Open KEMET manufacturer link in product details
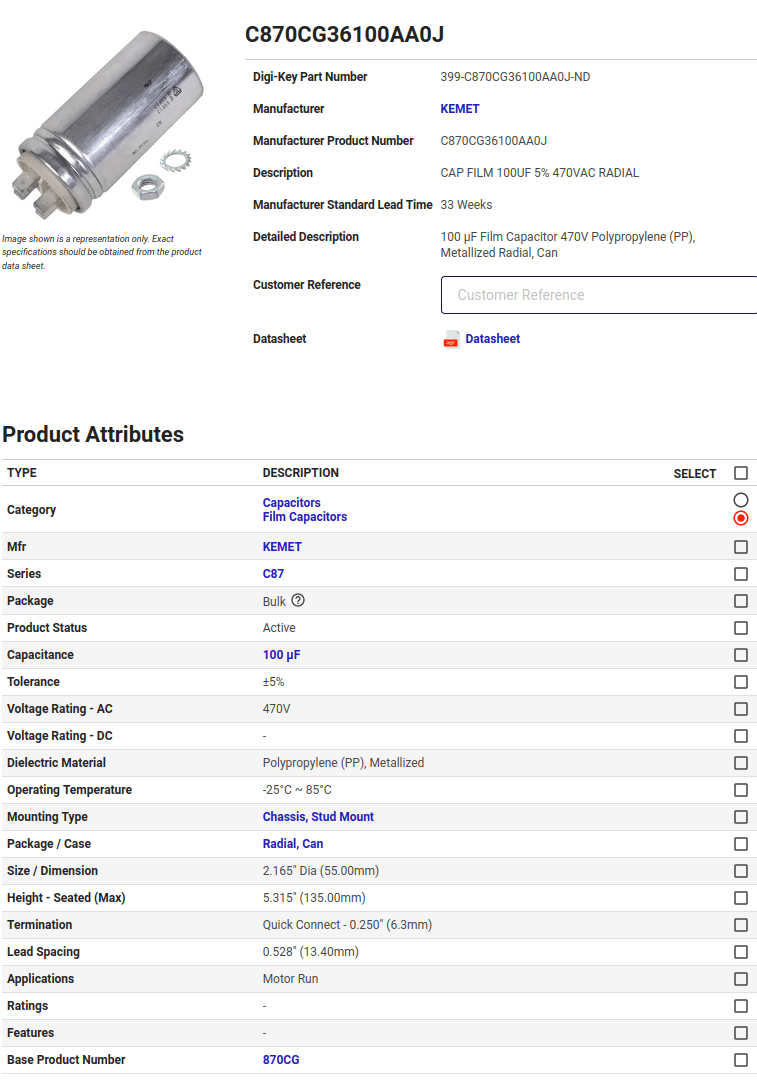The image size is (757, 1081). pos(460,109)
